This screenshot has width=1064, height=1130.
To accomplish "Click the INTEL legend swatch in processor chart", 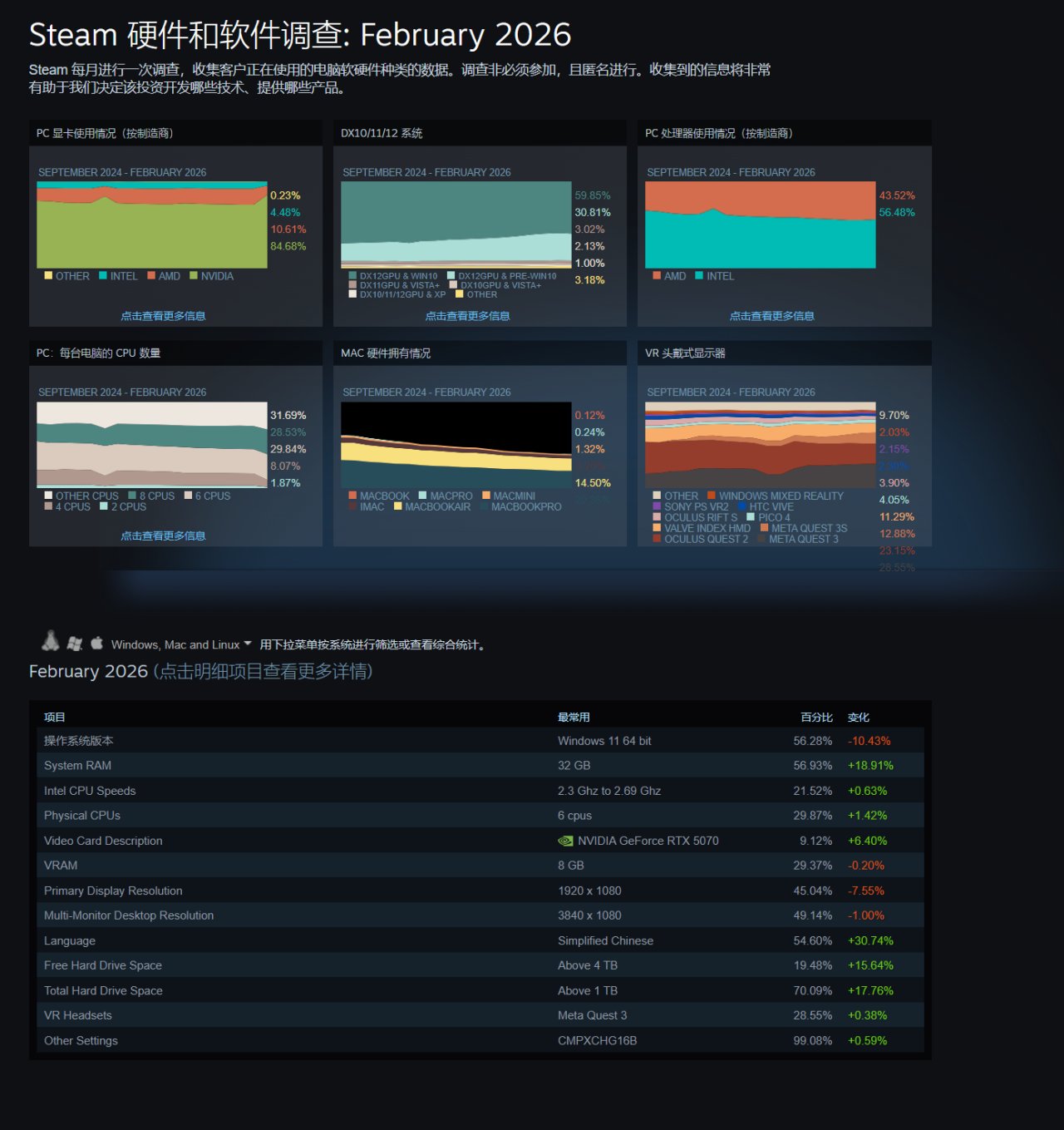I will pyautogui.click(x=699, y=276).
